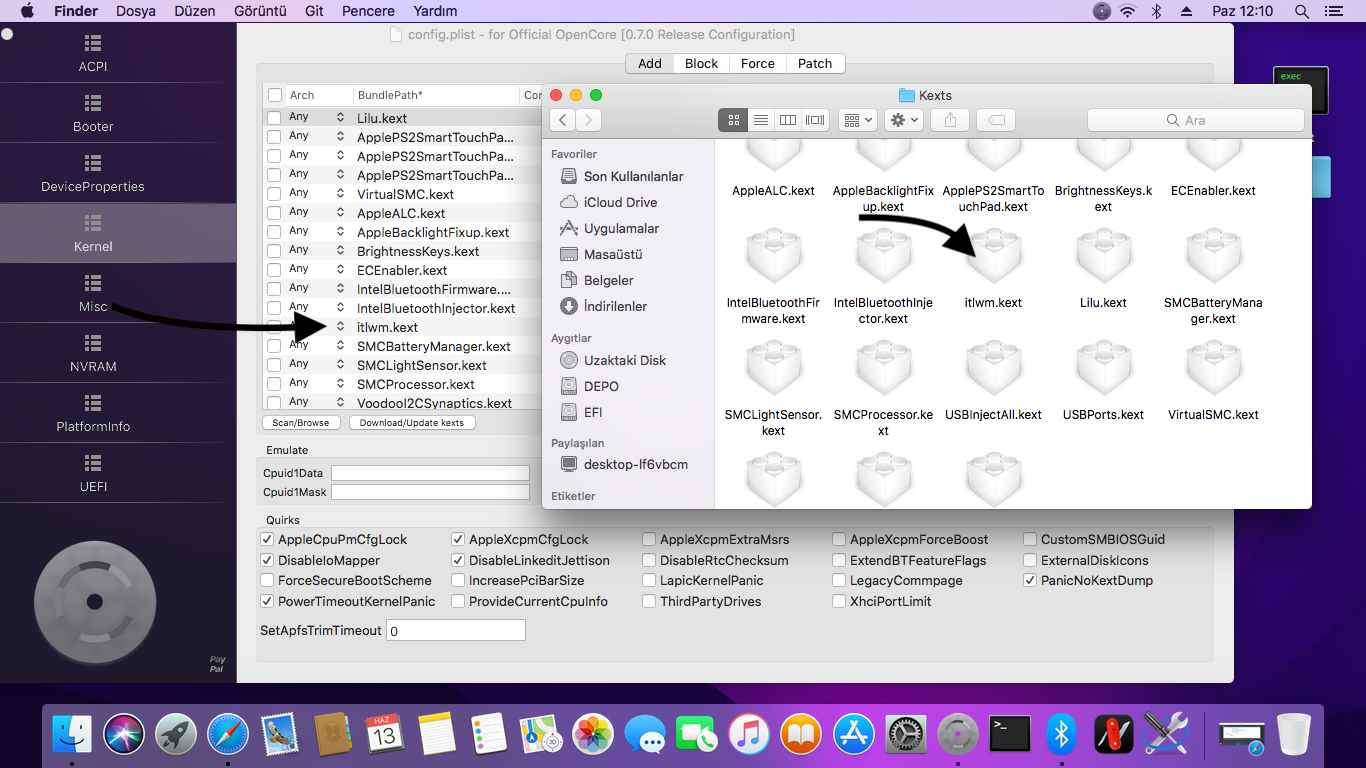Change Arch stepper for VirtualSMC.kext

340,194
